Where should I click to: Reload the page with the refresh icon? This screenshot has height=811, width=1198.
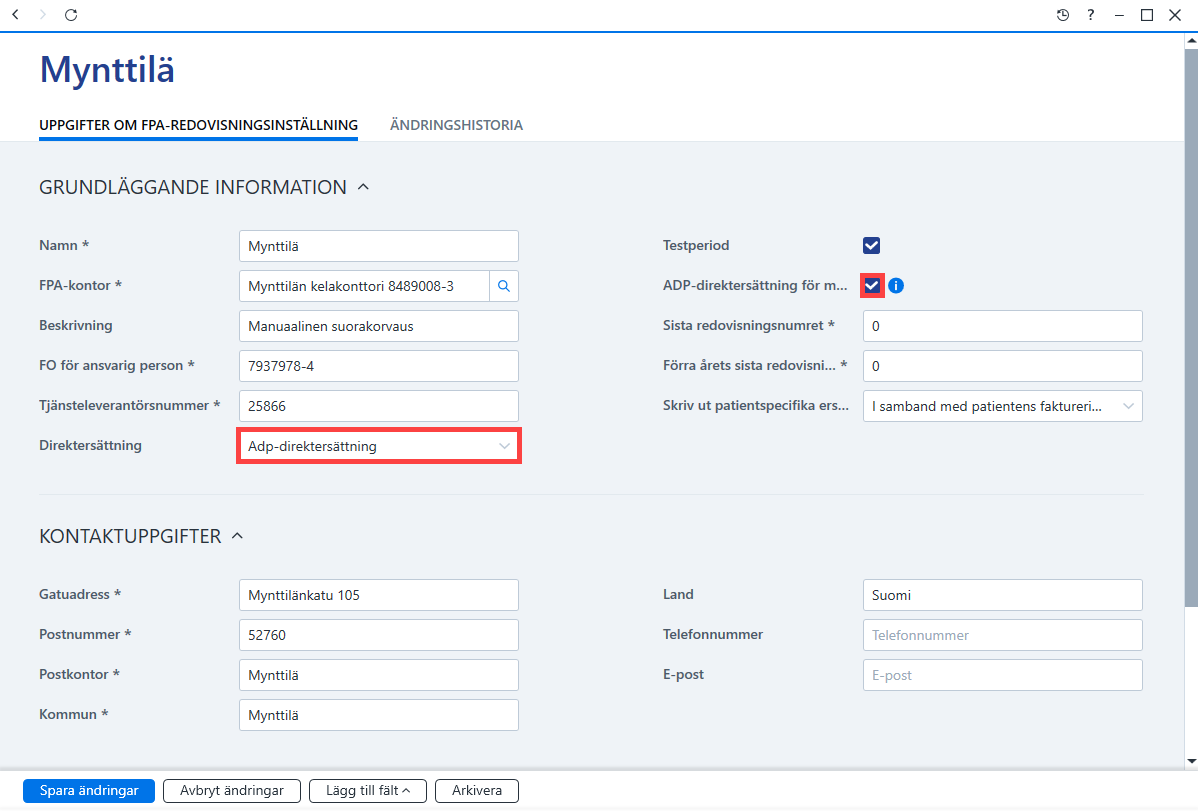[71, 15]
